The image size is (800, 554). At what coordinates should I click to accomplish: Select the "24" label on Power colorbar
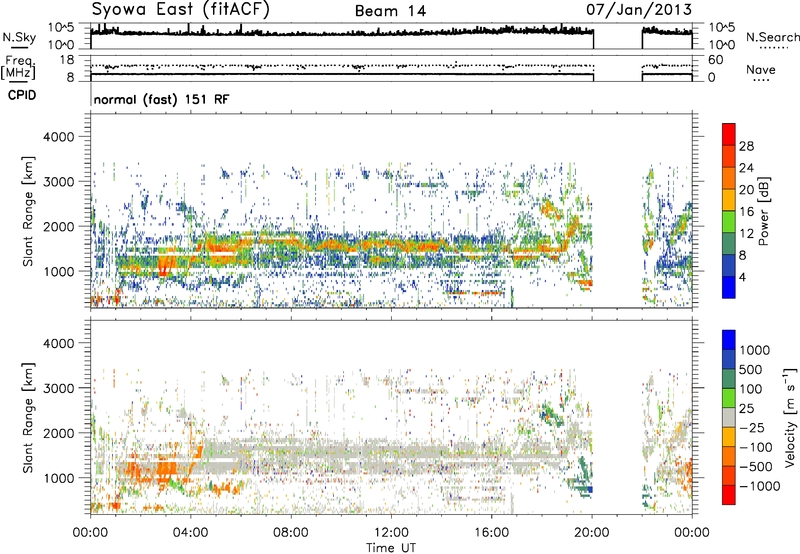click(x=746, y=168)
